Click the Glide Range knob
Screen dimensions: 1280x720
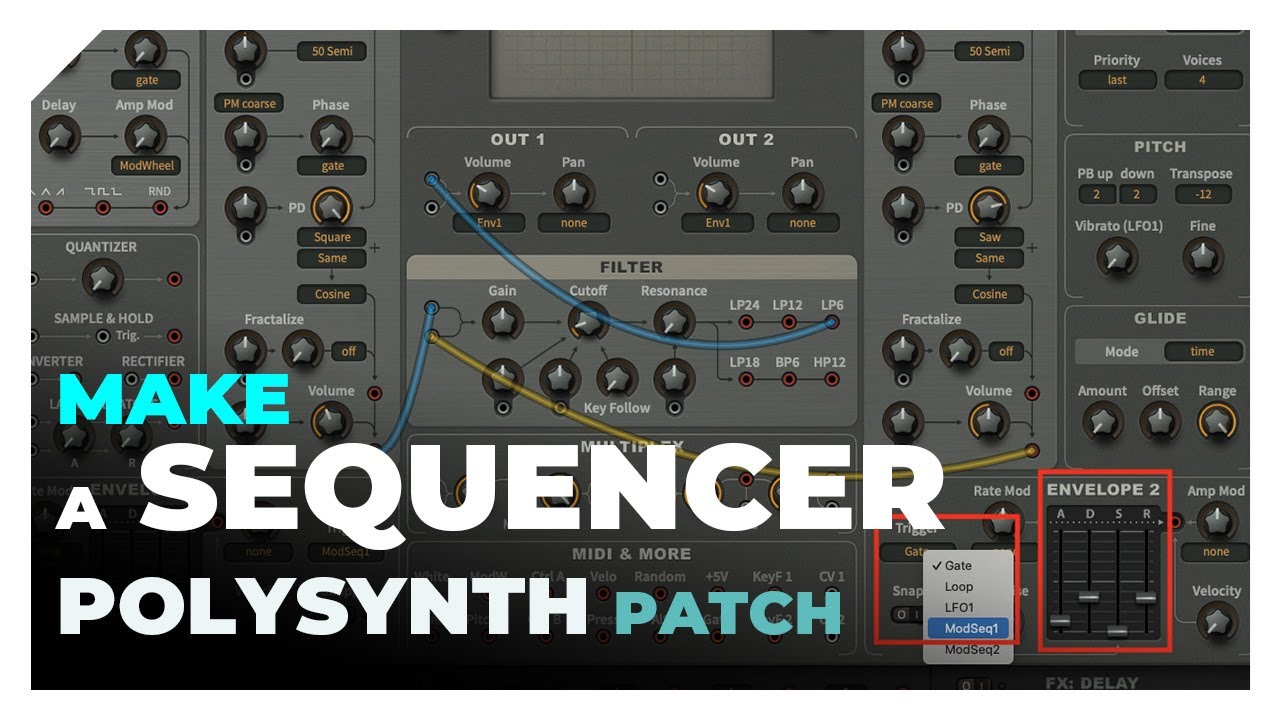click(x=1216, y=423)
